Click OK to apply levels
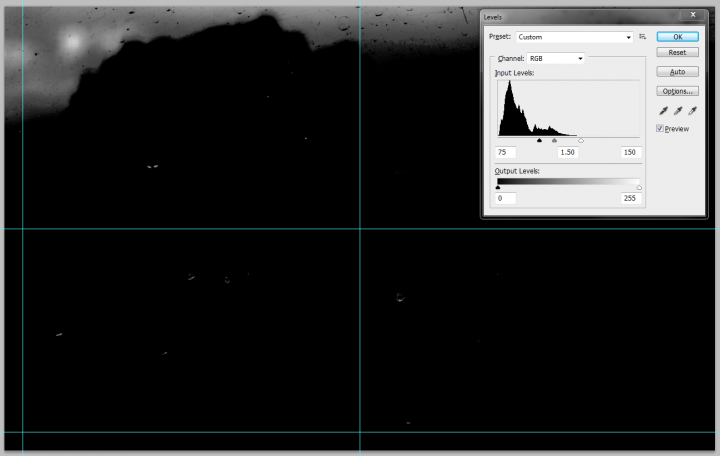The image size is (720, 456). 677,36
